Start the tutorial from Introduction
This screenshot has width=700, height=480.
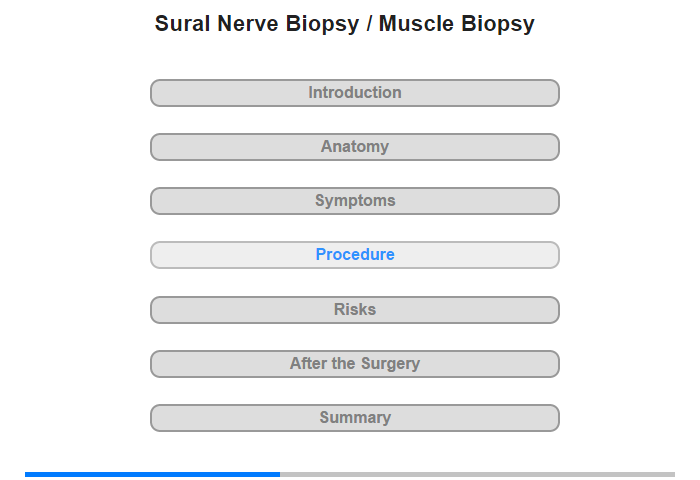tap(354, 93)
